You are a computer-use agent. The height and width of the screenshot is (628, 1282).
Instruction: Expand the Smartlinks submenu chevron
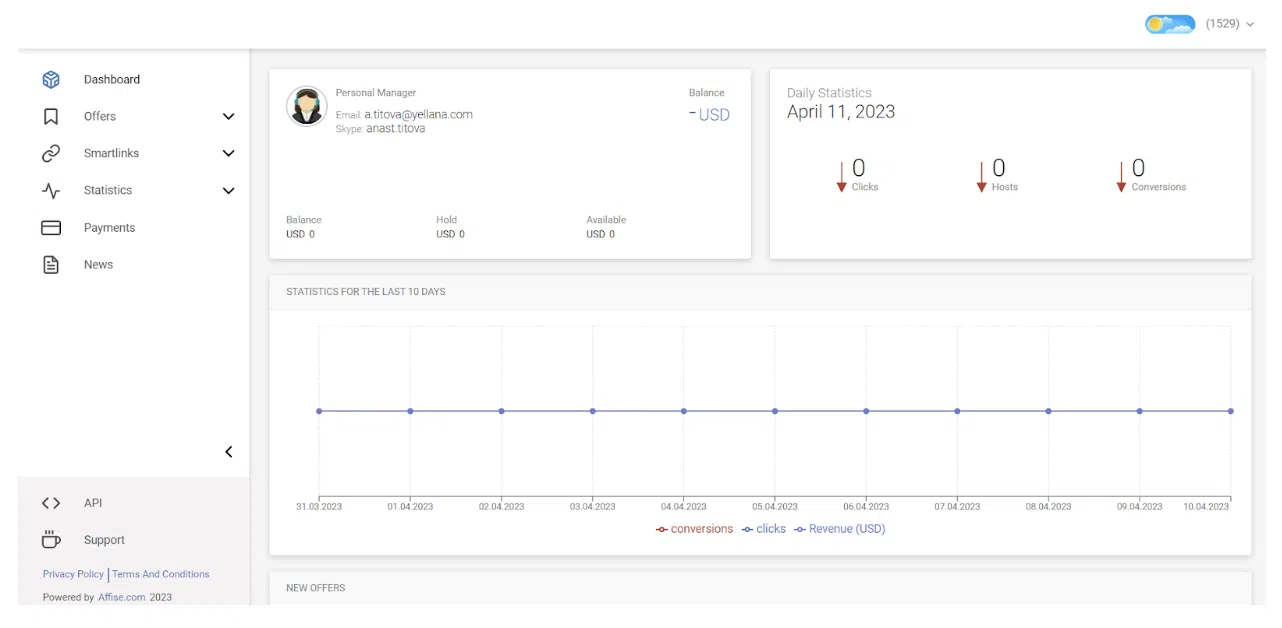228,154
